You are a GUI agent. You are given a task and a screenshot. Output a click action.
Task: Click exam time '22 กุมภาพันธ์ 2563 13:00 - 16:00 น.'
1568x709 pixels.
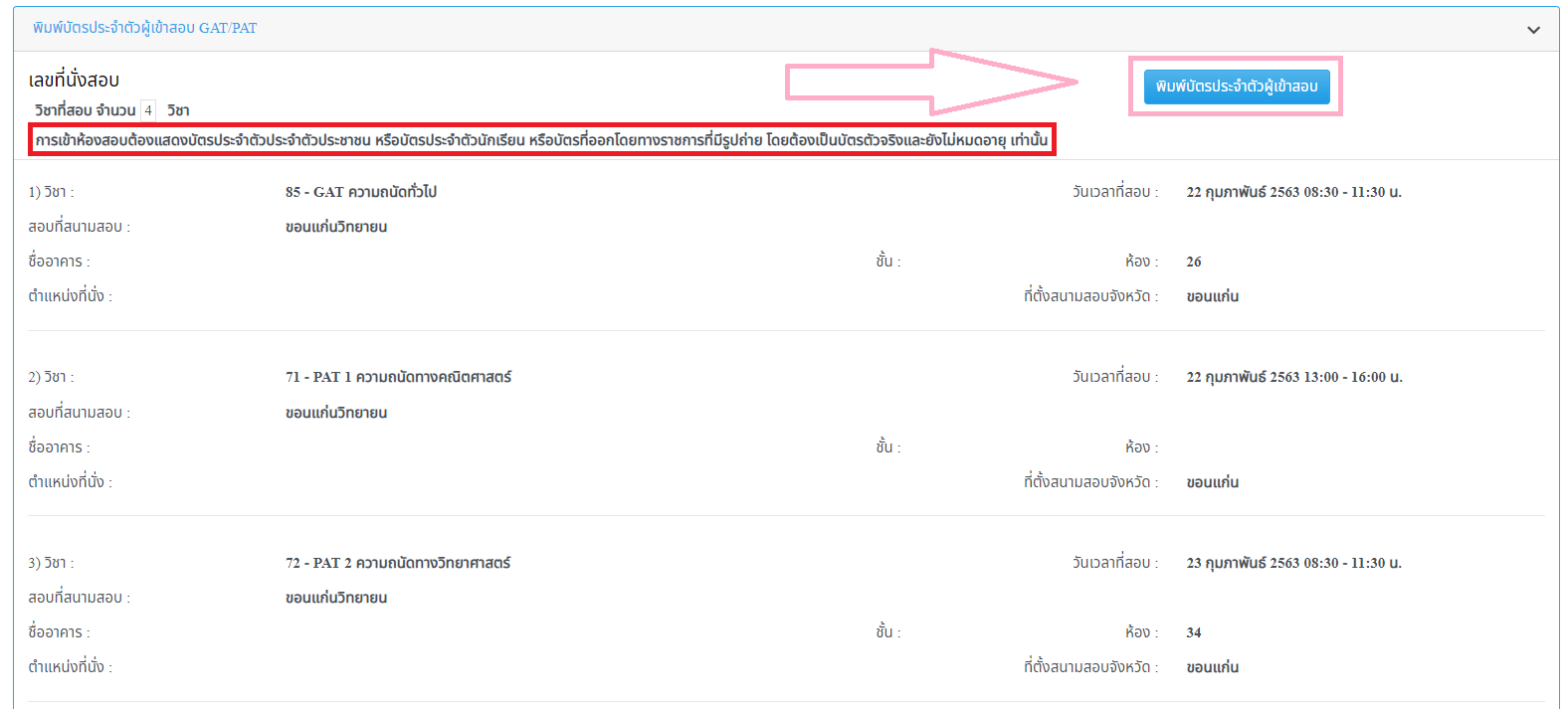click(1293, 377)
